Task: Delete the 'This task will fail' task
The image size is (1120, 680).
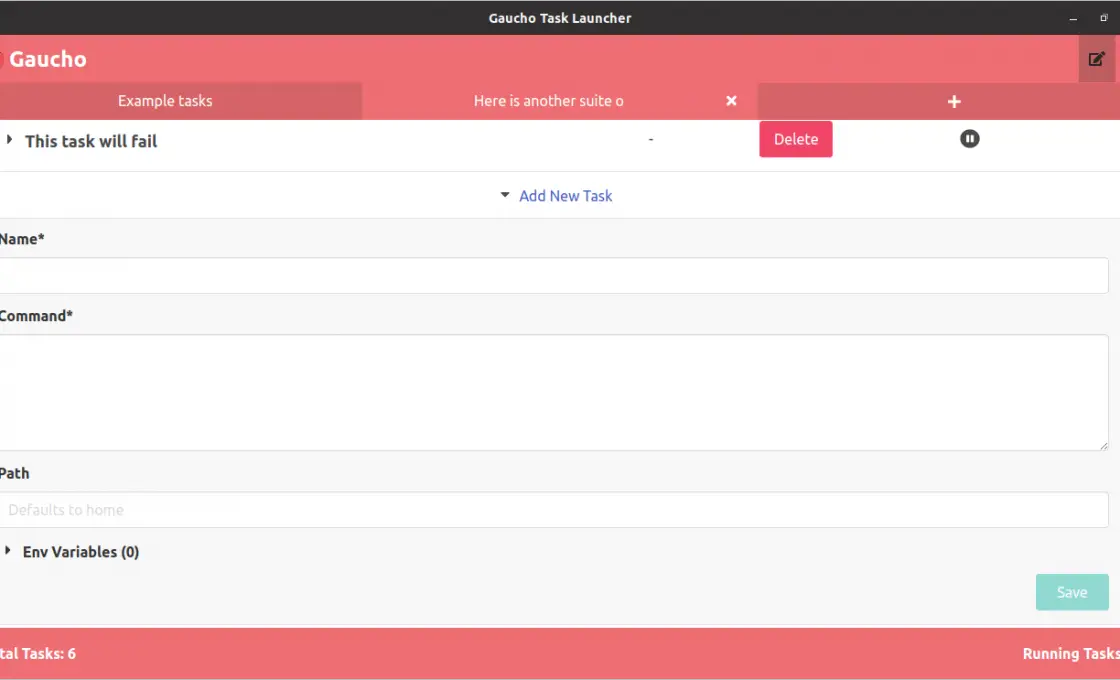Action: (796, 139)
